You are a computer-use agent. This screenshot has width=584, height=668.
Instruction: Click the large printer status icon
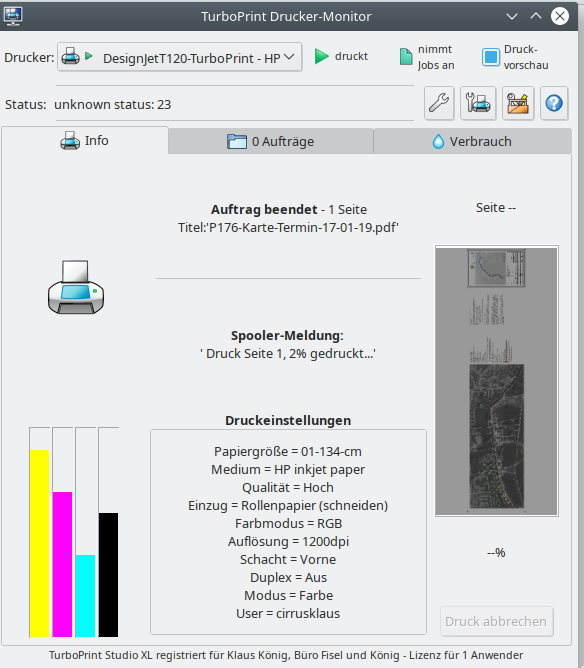(76, 287)
